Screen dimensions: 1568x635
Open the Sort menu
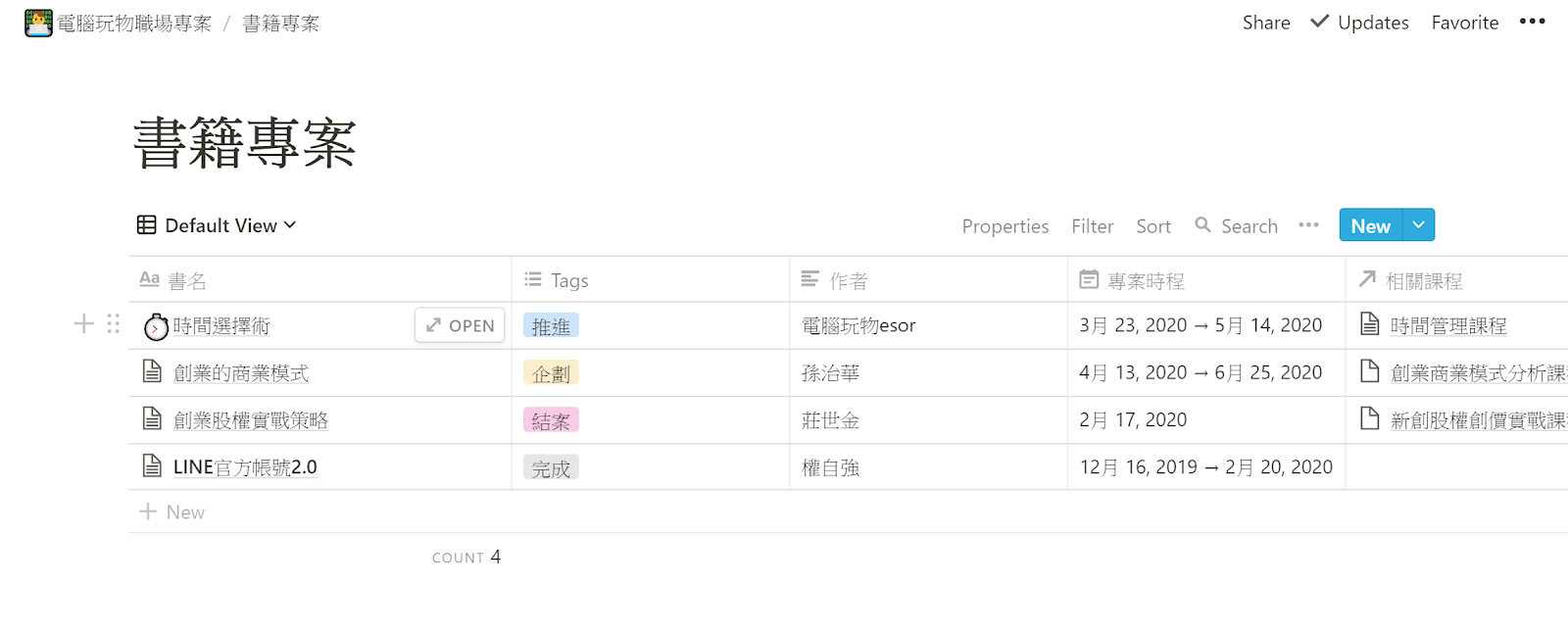click(1153, 226)
